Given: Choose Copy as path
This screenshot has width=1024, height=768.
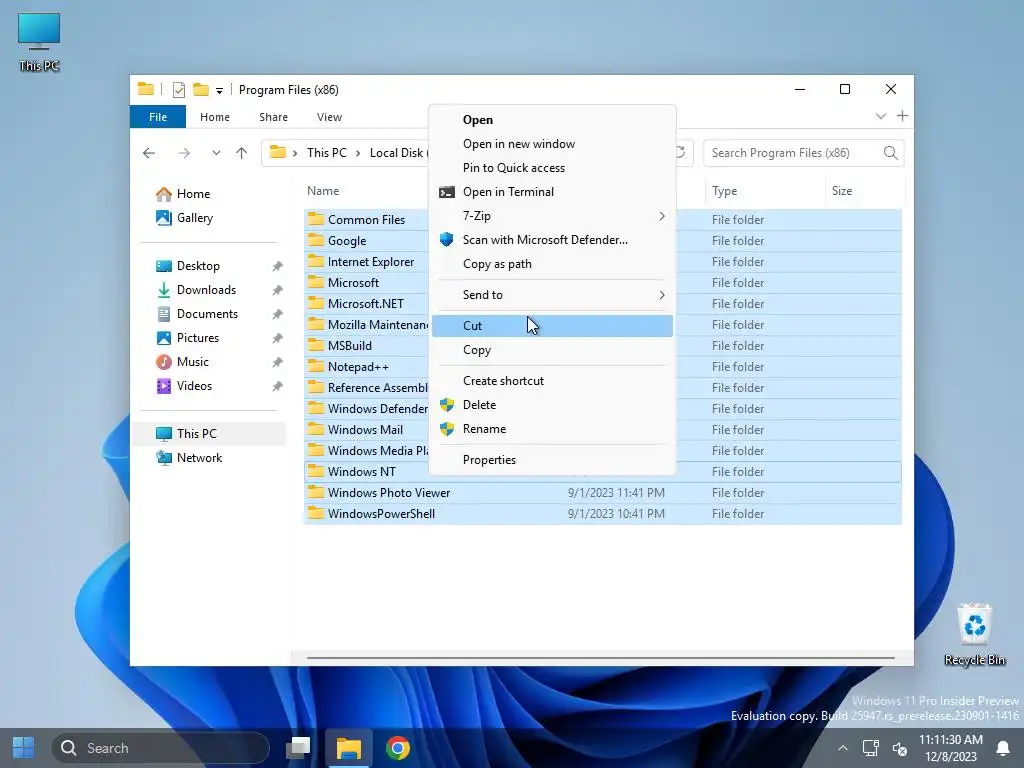Looking at the screenshot, I should pyautogui.click(x=552, y=264).
